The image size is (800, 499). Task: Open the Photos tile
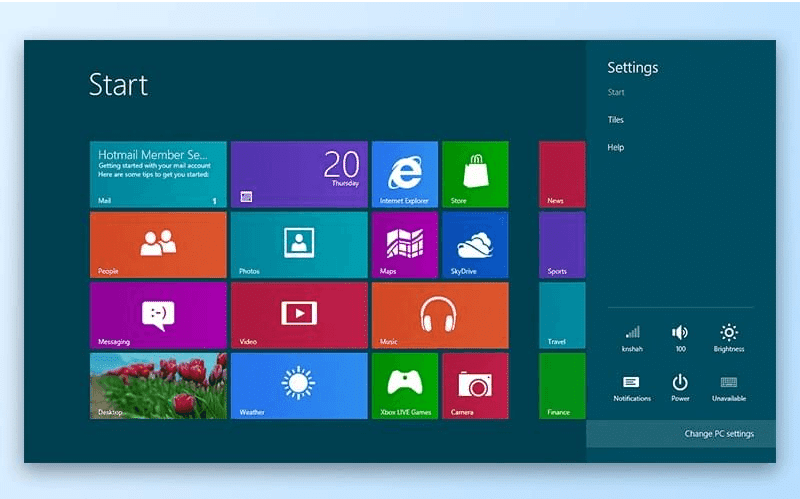[299, 245]
